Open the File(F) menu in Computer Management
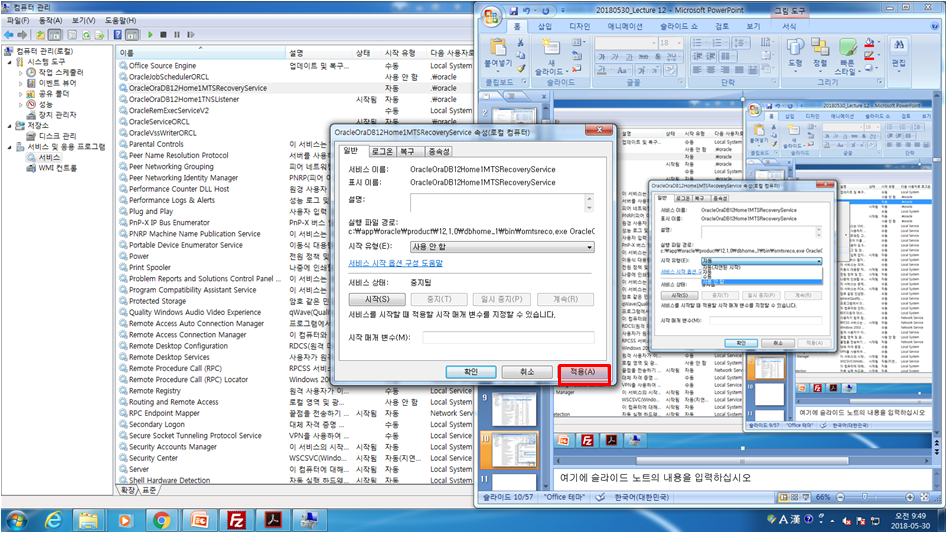 (18, 21)
